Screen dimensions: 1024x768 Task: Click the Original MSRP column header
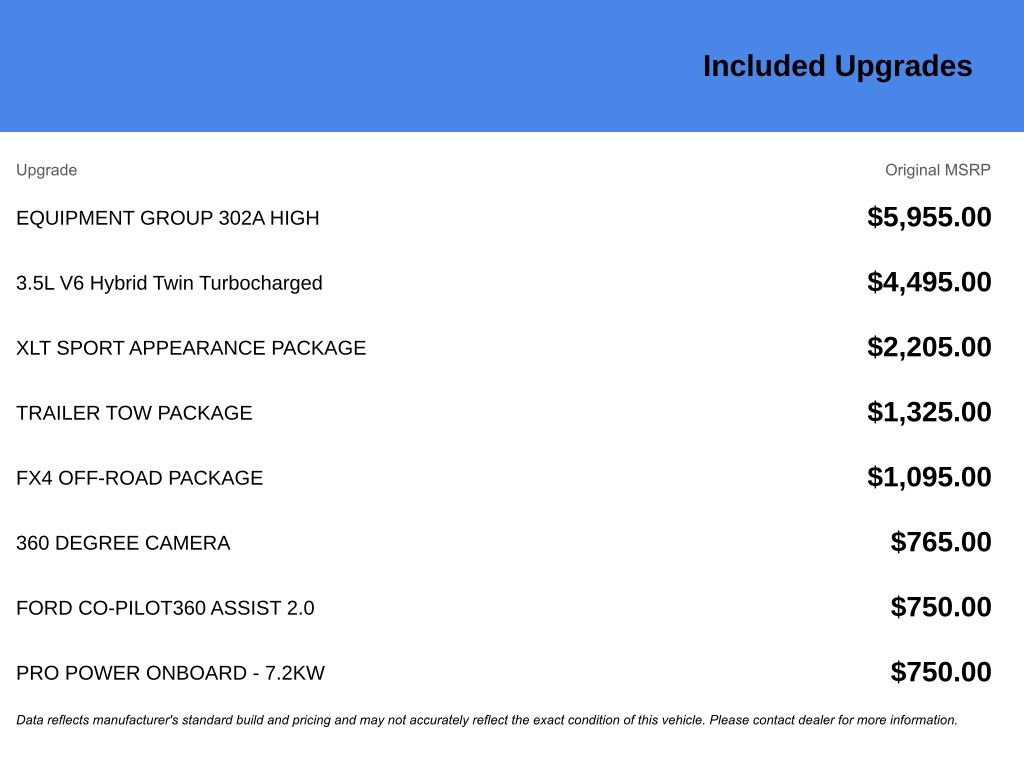click(937, 170)
